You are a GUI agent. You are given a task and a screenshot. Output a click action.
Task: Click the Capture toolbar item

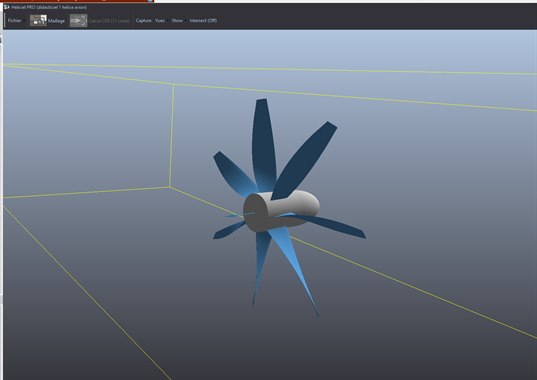click(x=143, y=21)
